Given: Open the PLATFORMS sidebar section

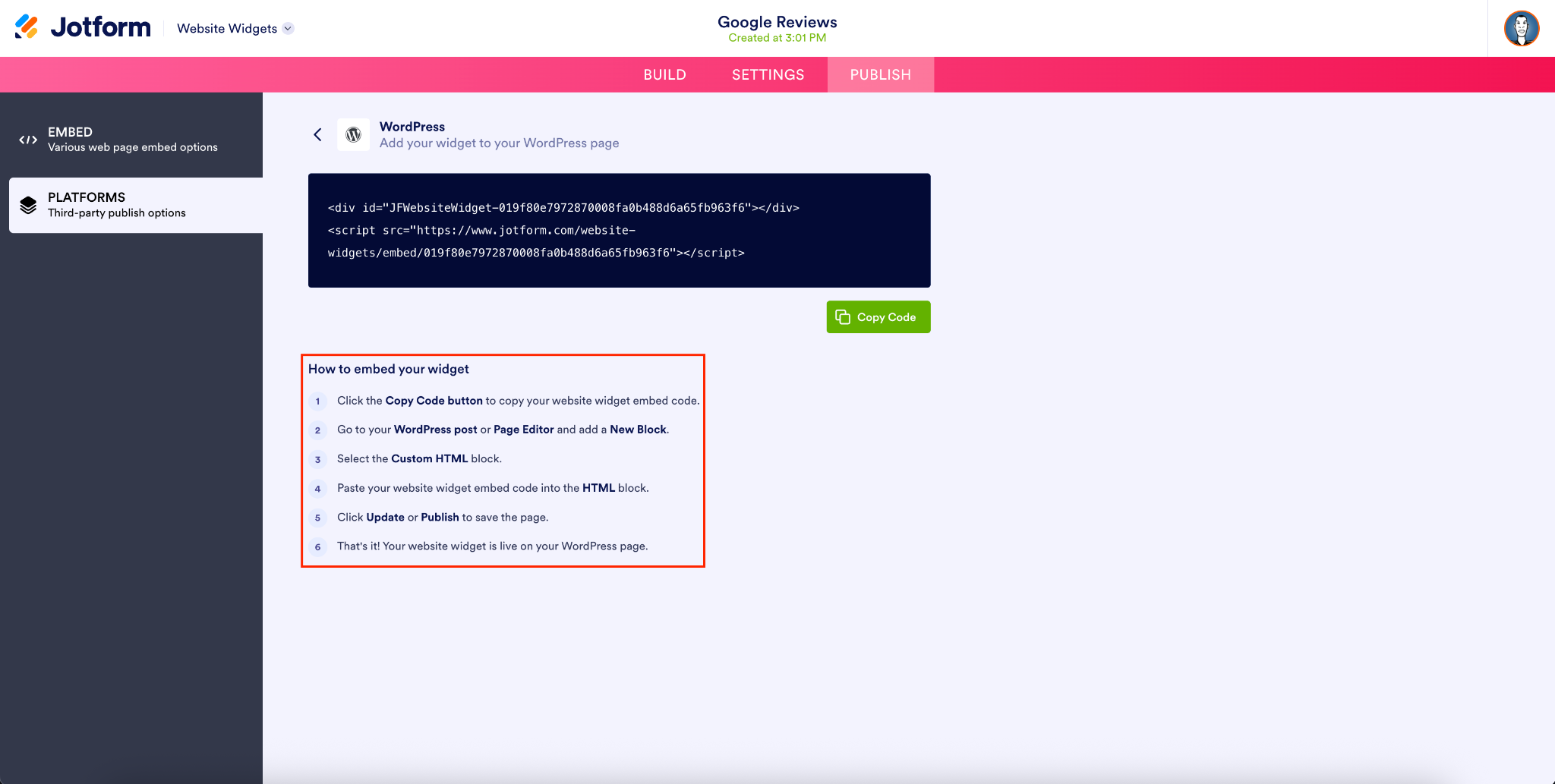Looking at the screenshot, I should [x=136, y=205].
